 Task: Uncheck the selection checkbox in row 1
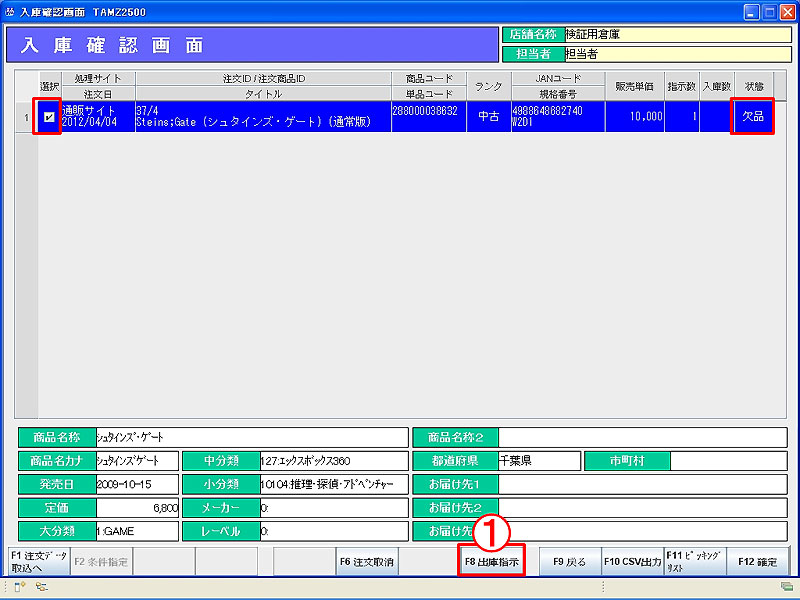[49, 117]
